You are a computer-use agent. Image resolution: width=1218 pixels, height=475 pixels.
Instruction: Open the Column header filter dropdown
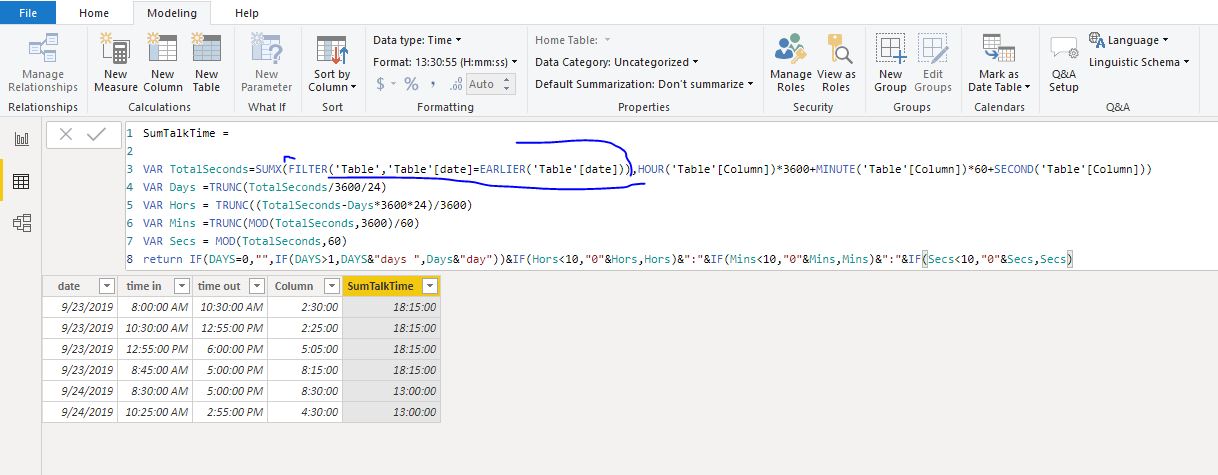pos(331,286)
